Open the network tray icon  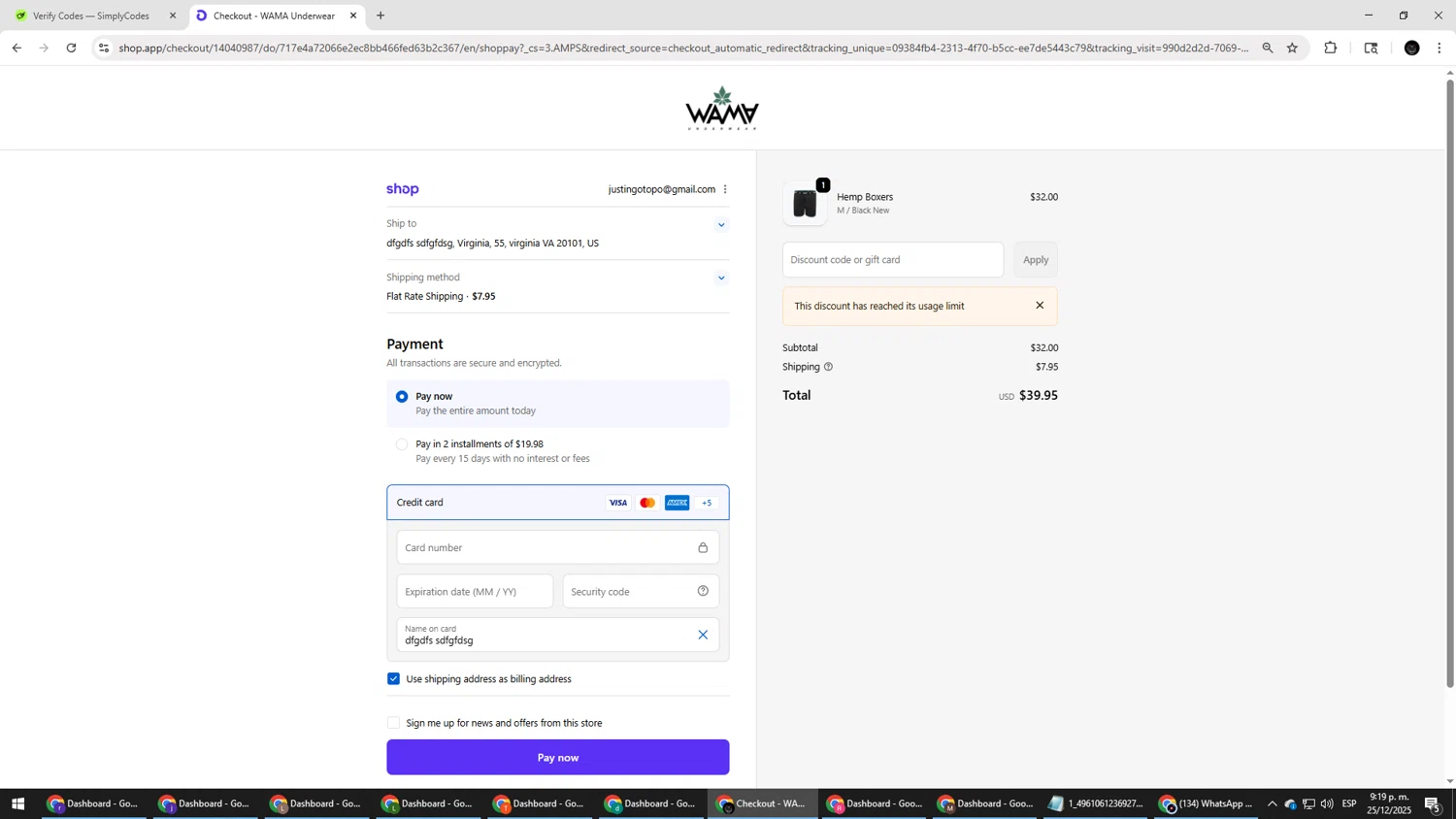click(x=1308, y=803)
